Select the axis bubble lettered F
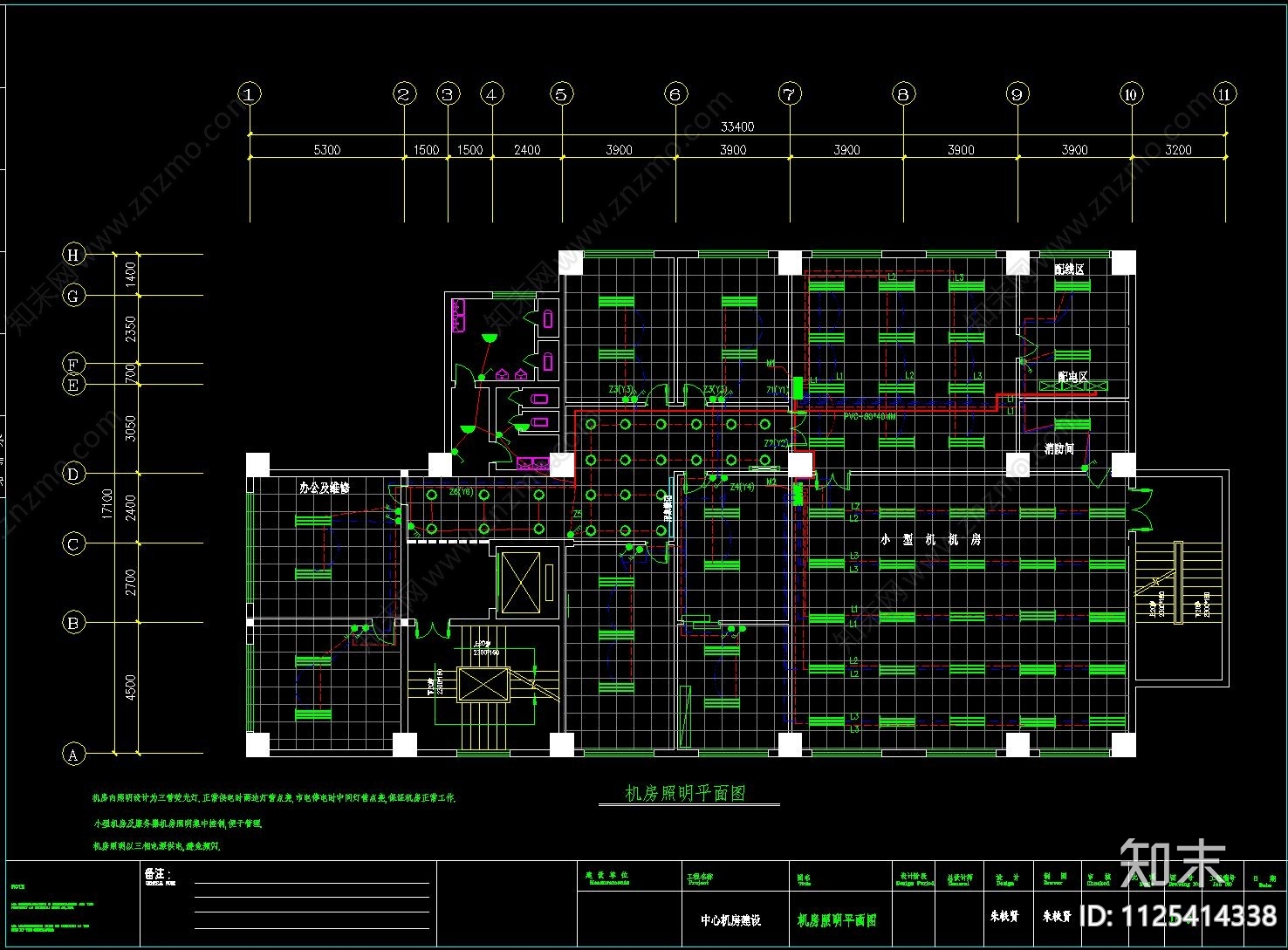This screenshot has width=1288, height=950. pyautogui.click(x=73, y=364)
